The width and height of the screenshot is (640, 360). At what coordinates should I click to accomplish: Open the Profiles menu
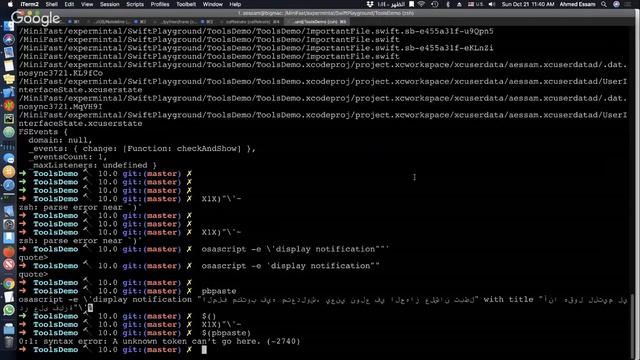point(160,4)
